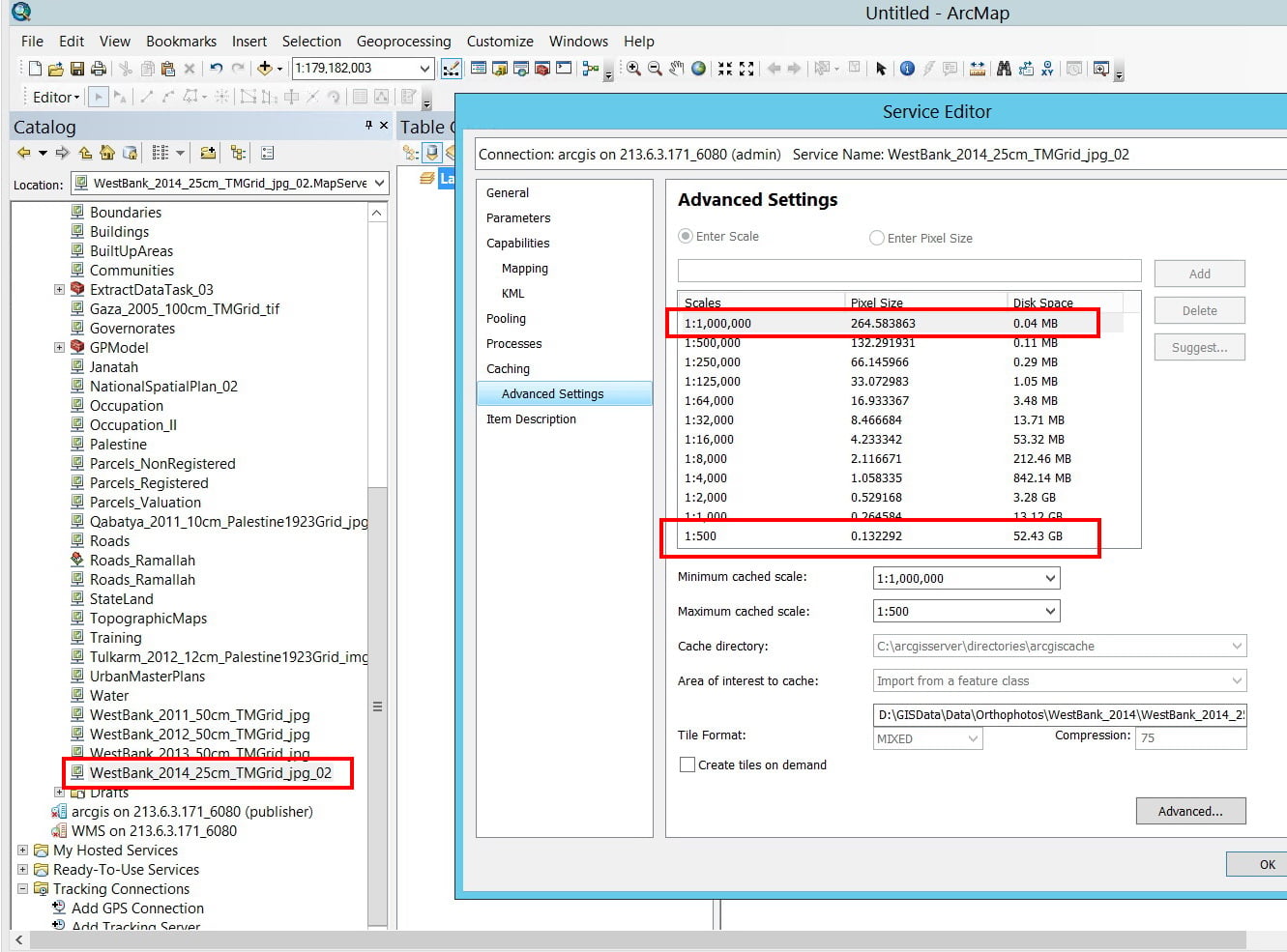Select the 1:500 scale row
The image size is (1287, 952).
coord(900,536)
